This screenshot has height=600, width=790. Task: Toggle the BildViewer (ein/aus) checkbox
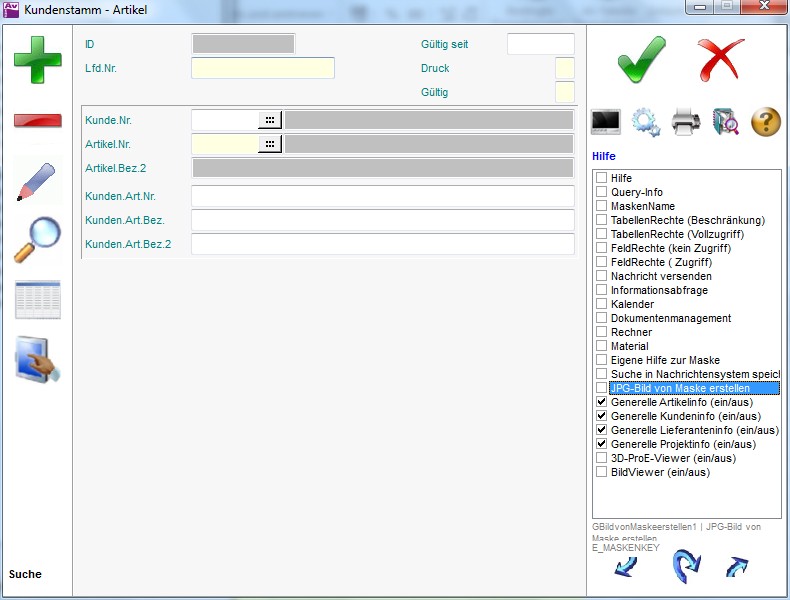[602, 472]
